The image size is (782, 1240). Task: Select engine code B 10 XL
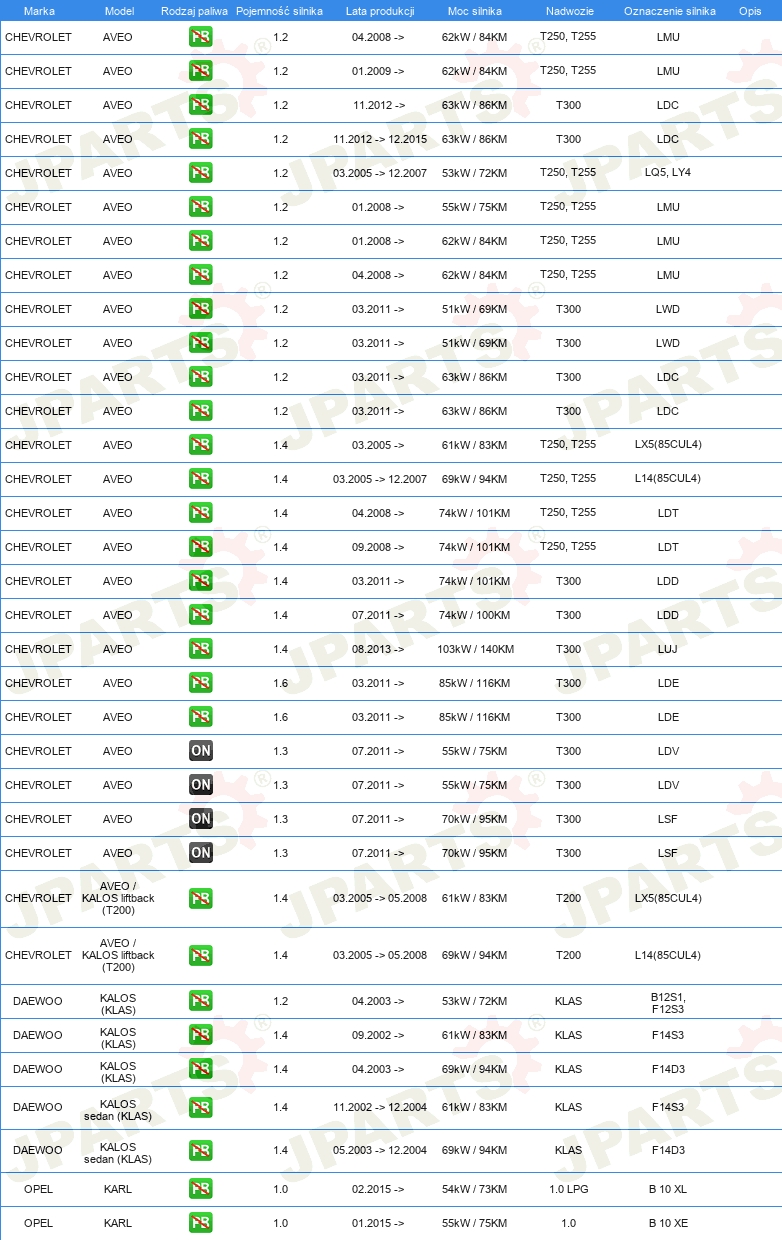click(668, 1189)
